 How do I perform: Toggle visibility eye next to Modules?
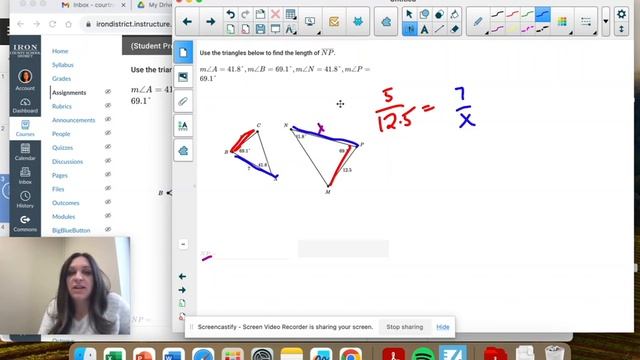(x=108, y=216)
